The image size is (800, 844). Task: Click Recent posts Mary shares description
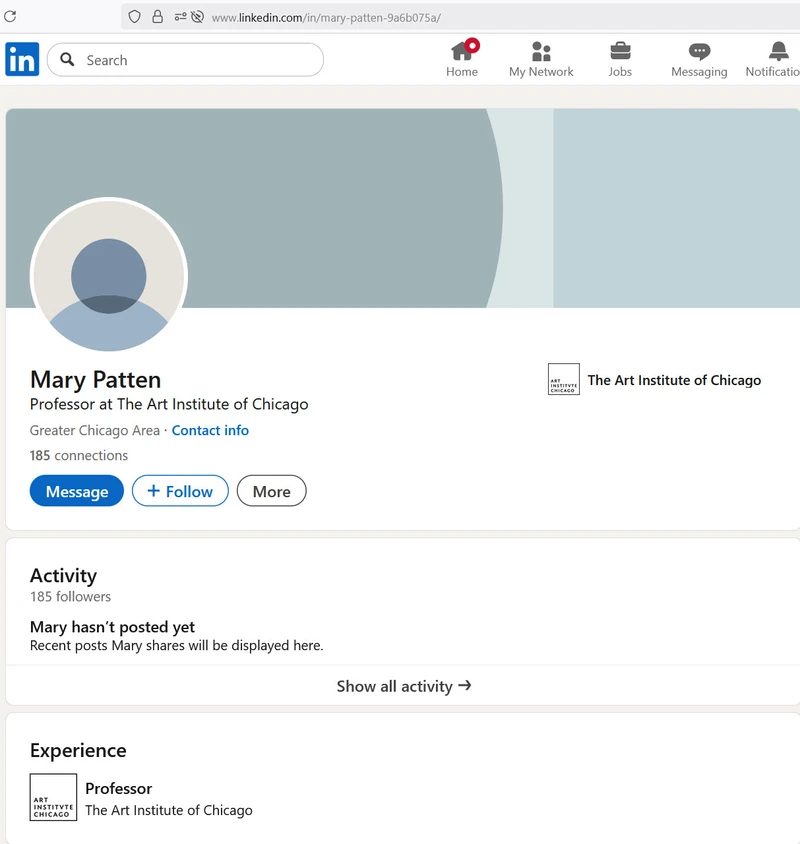point(177,645)
